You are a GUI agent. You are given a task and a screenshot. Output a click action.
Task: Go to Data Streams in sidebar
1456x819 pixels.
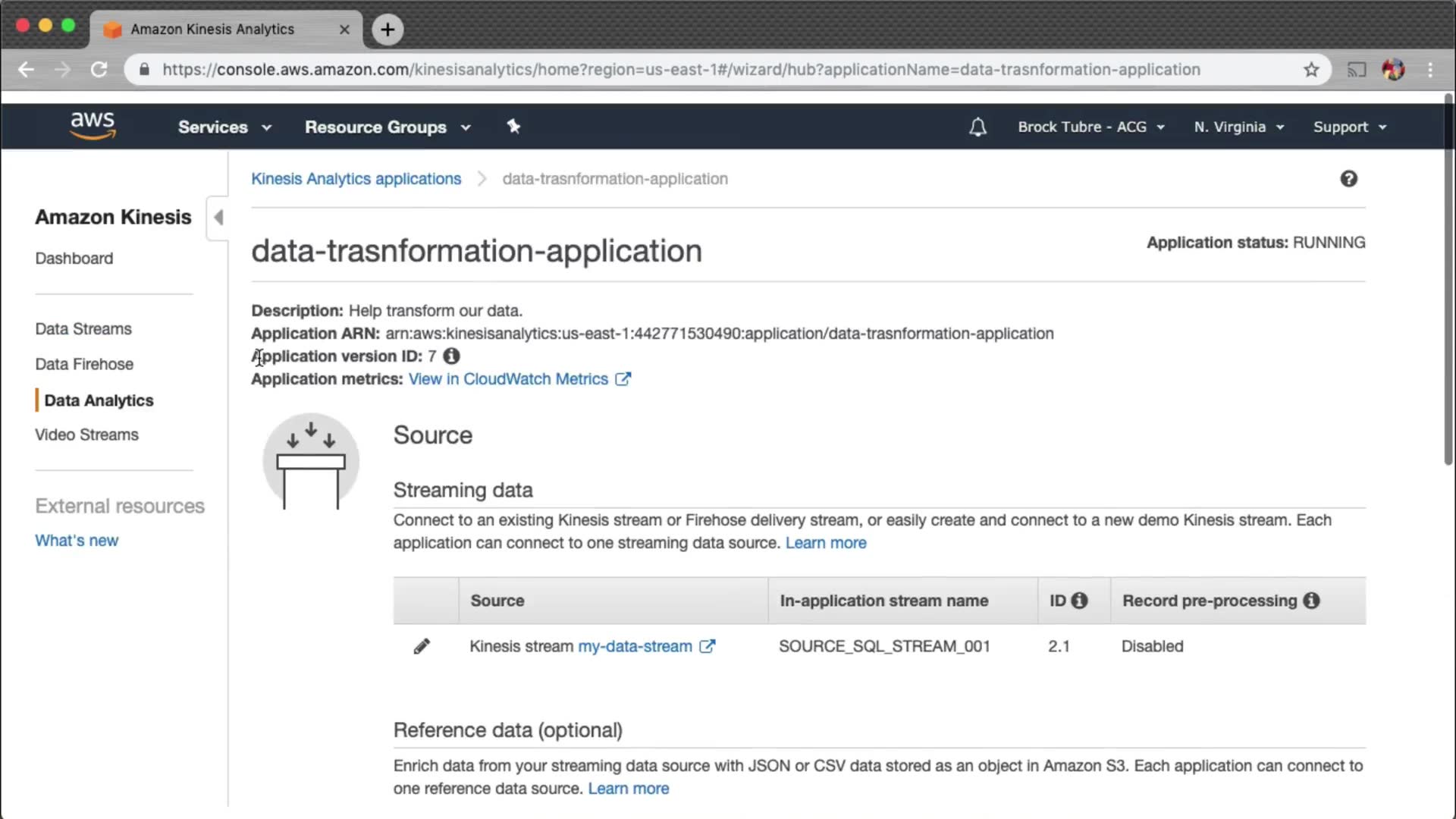[x=83, y=329]
